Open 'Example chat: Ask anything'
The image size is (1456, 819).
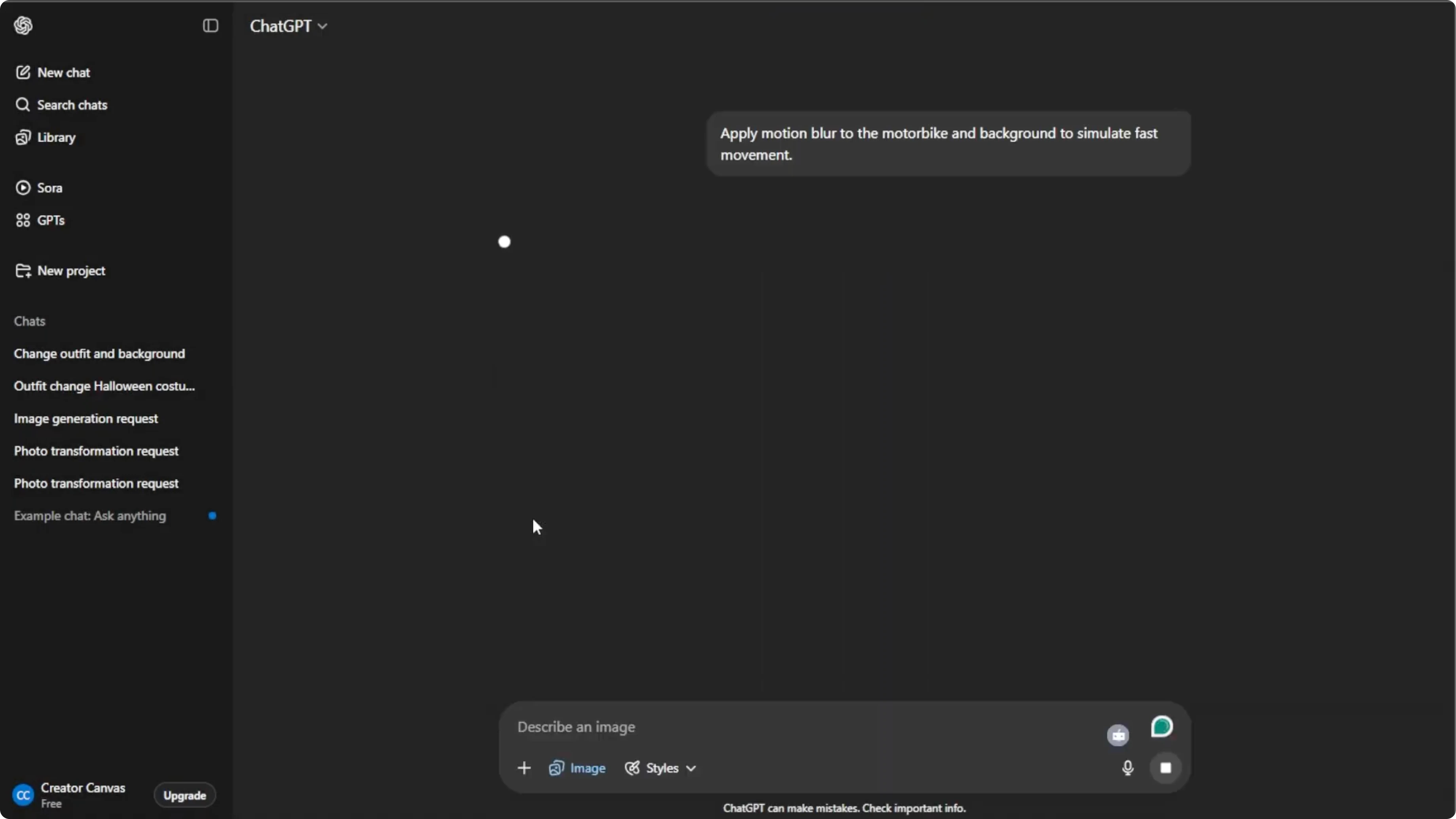(x=90, y=516)
